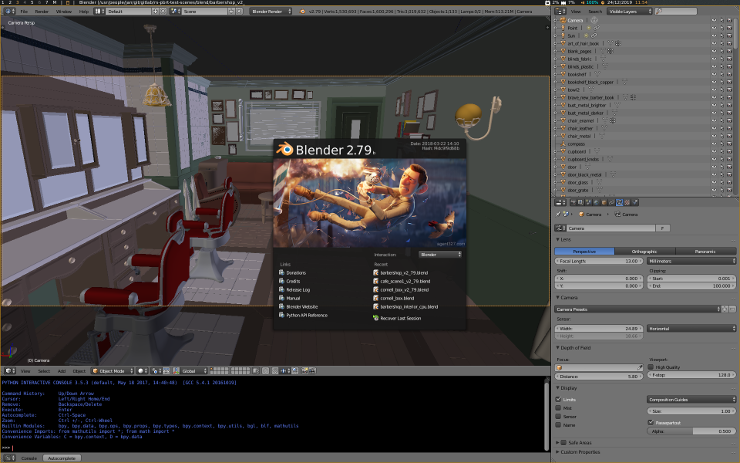Toggle the 3D manipulator axes icon
This screenshot has height=463, width=740.
click(177, 371)
